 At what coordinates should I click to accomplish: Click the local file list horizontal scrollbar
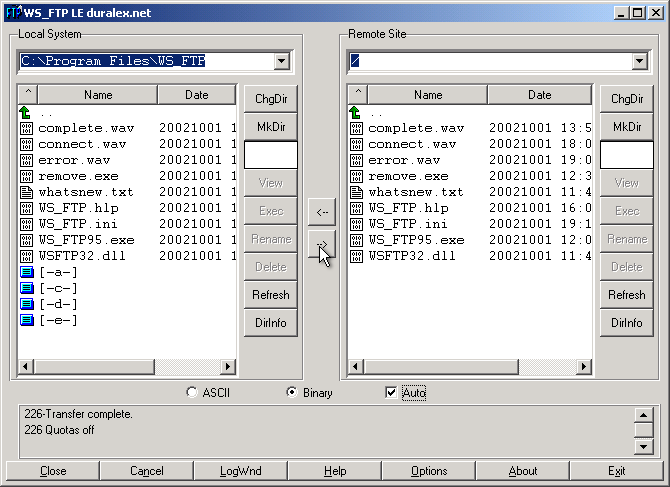[127, 367]
